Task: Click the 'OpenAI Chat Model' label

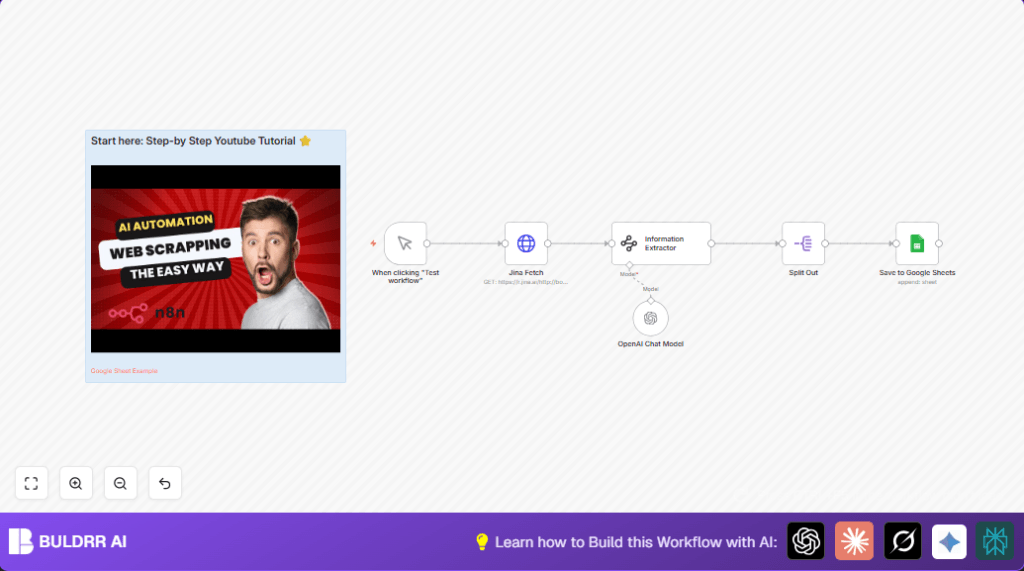Action: click(650, 344)
